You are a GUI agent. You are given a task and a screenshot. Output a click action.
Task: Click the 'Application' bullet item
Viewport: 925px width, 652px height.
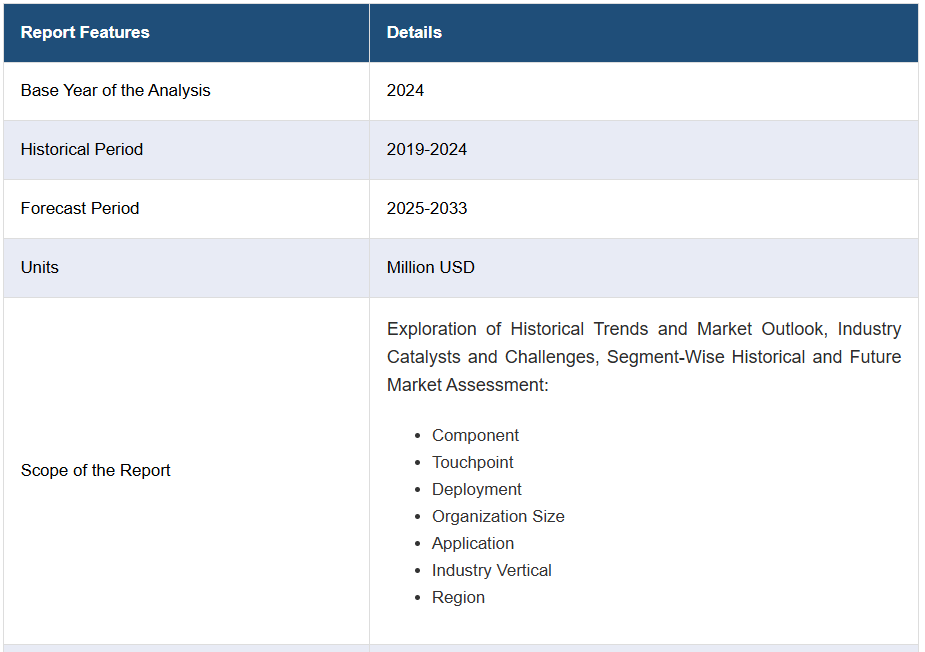coord(473,543)
